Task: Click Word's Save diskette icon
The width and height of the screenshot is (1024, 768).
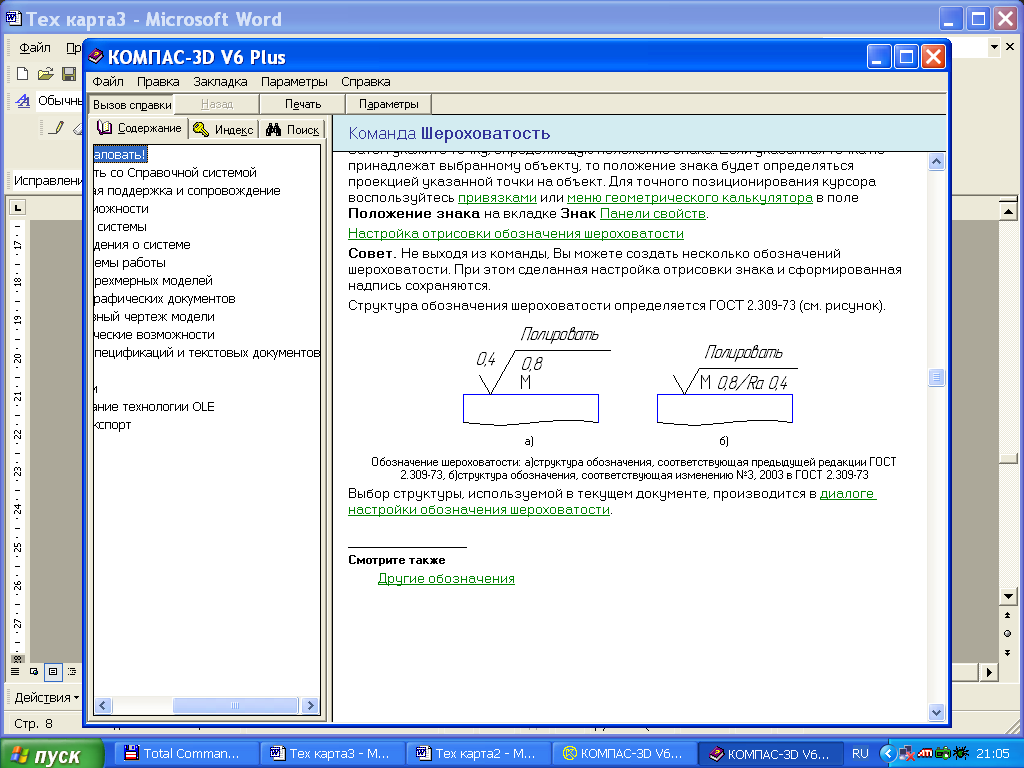Action: pos(69,74)
